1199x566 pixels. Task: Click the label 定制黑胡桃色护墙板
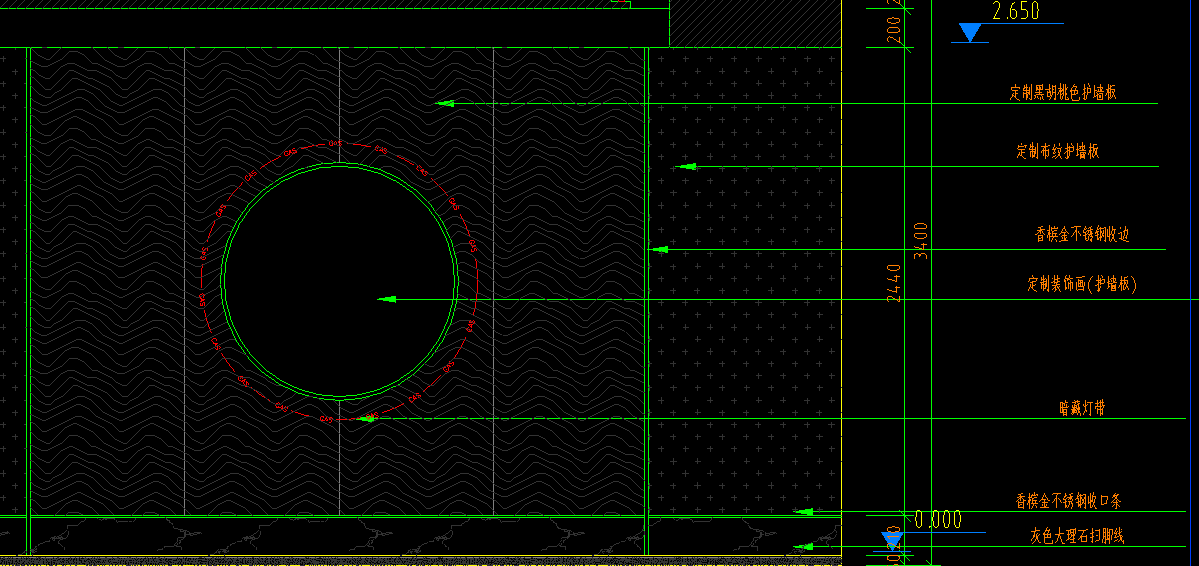click(1063, 93)
